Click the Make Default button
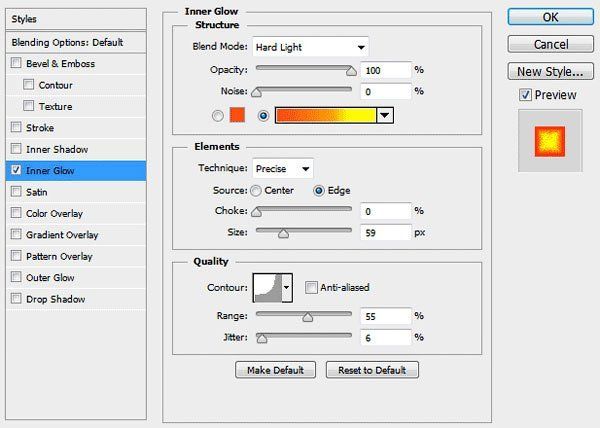This screenshot has width=600, height=428. click(x=275, y=370)
